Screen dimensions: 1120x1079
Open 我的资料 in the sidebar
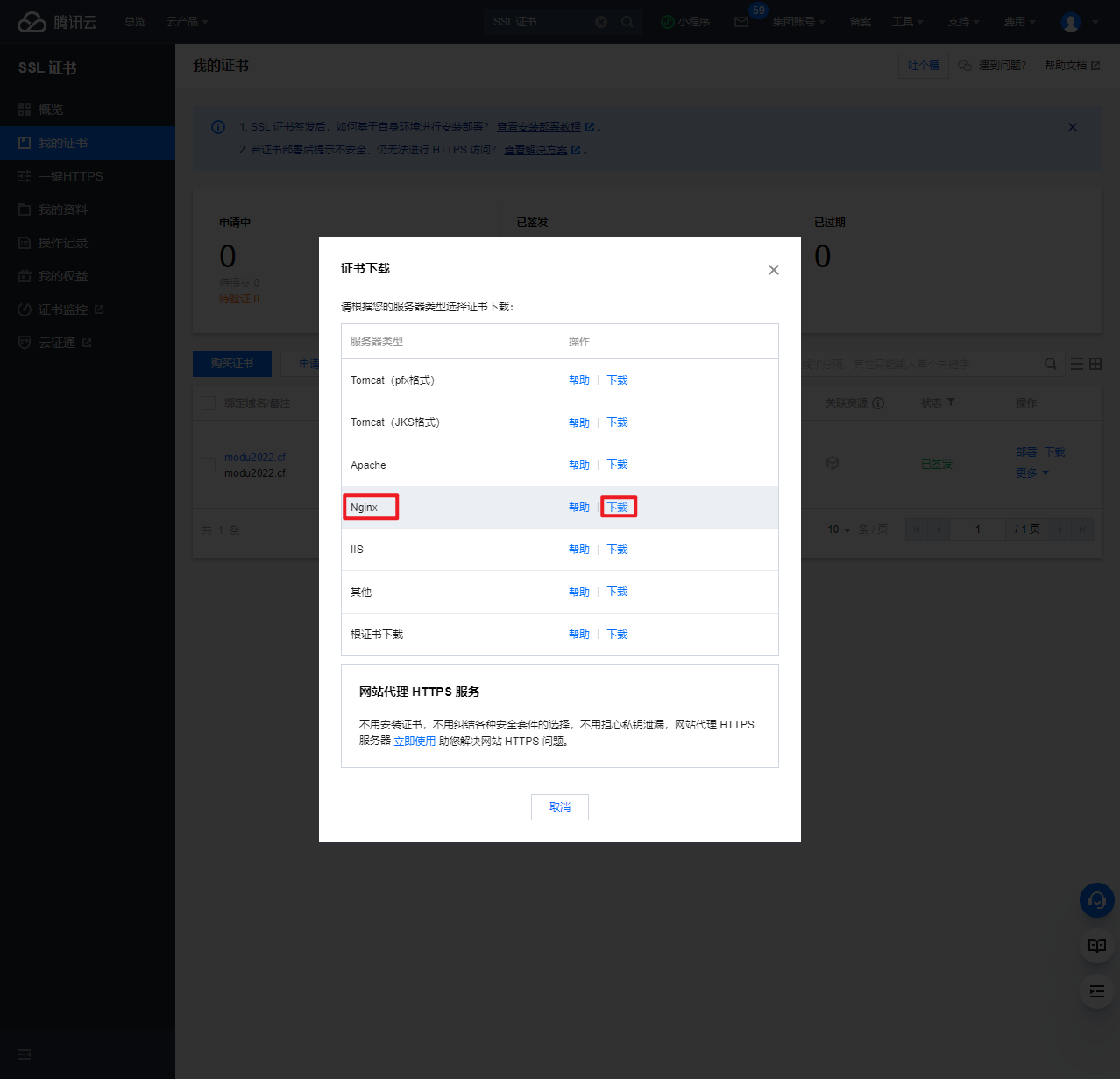88,209
